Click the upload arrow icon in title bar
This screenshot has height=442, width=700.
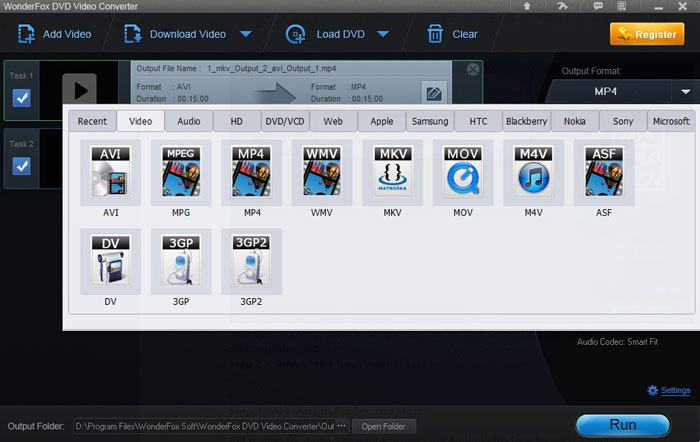(x=527, y=6)
